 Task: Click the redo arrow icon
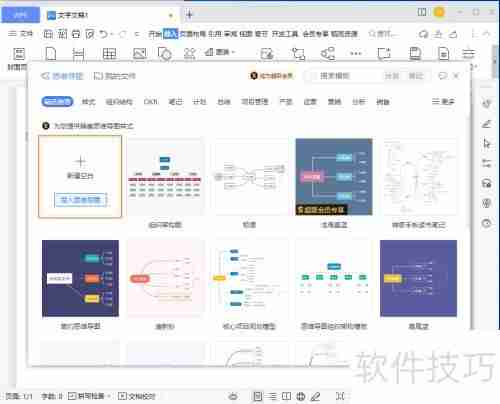pyautogui.click(x=123, y=34)
